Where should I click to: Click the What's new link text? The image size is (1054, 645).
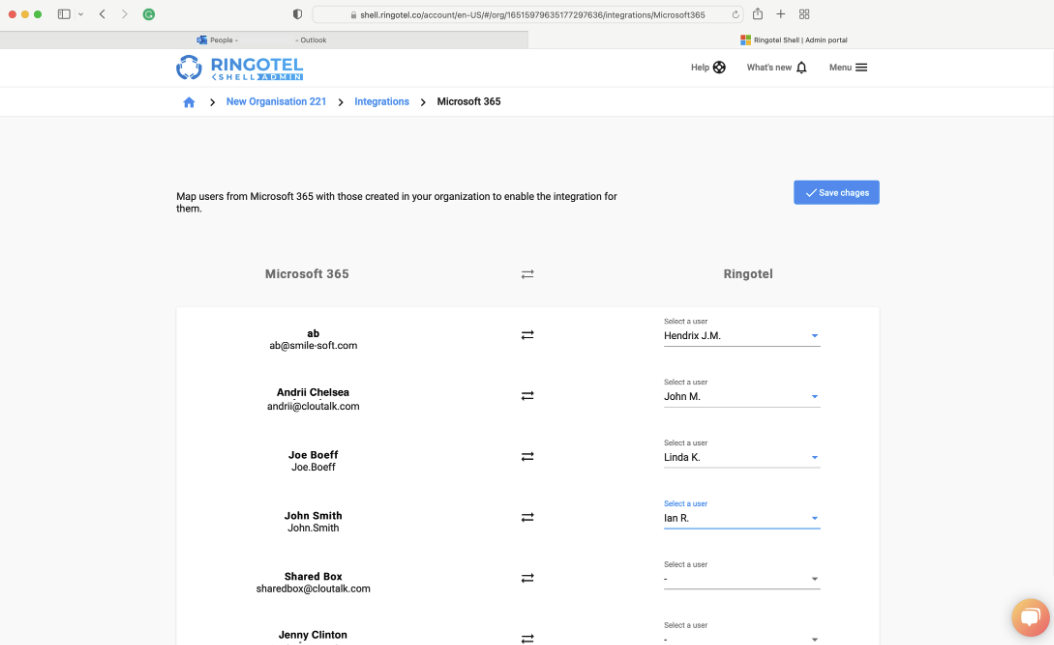click(x=769, y=67)
